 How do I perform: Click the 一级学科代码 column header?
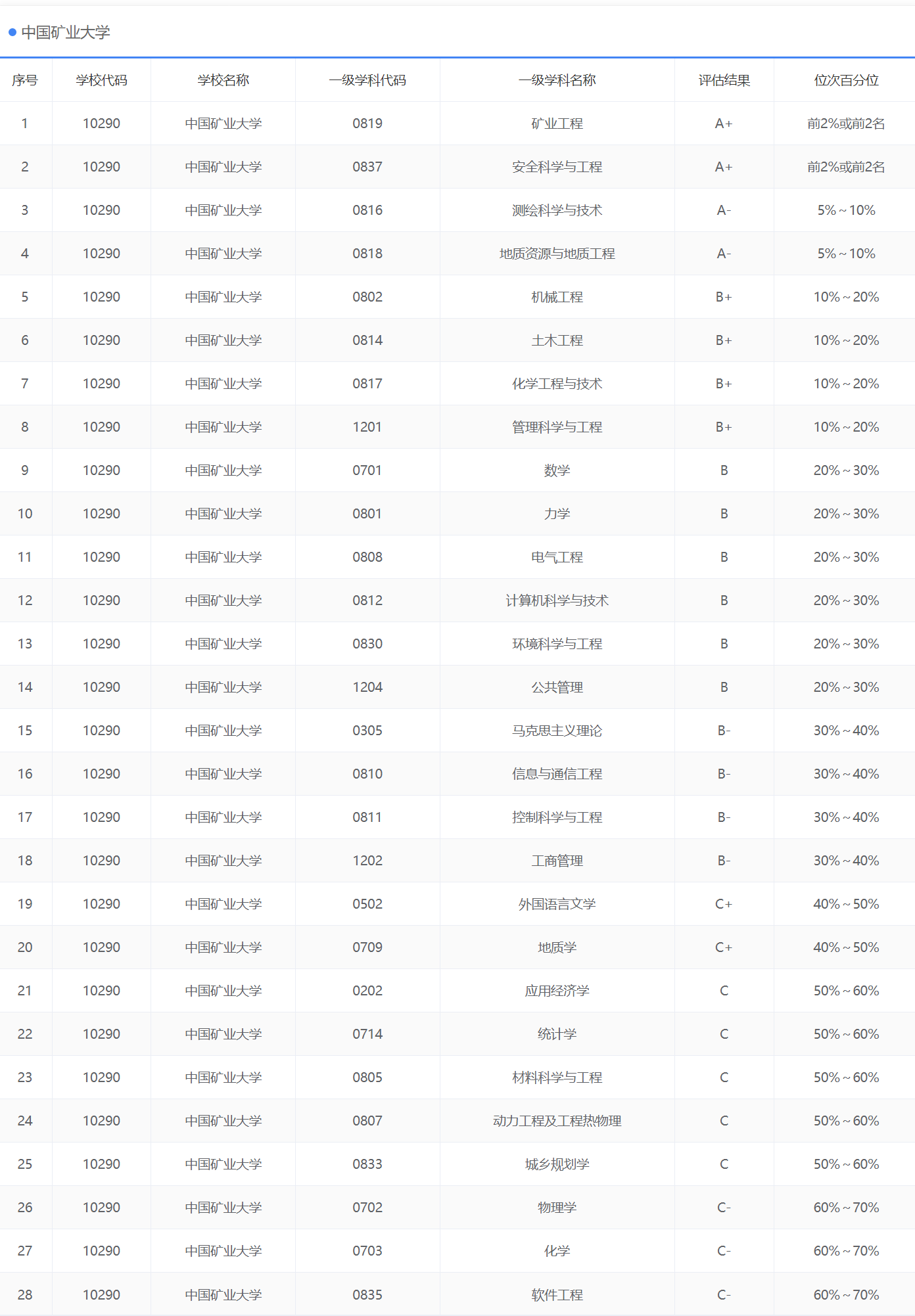click(x=367, y=80)
